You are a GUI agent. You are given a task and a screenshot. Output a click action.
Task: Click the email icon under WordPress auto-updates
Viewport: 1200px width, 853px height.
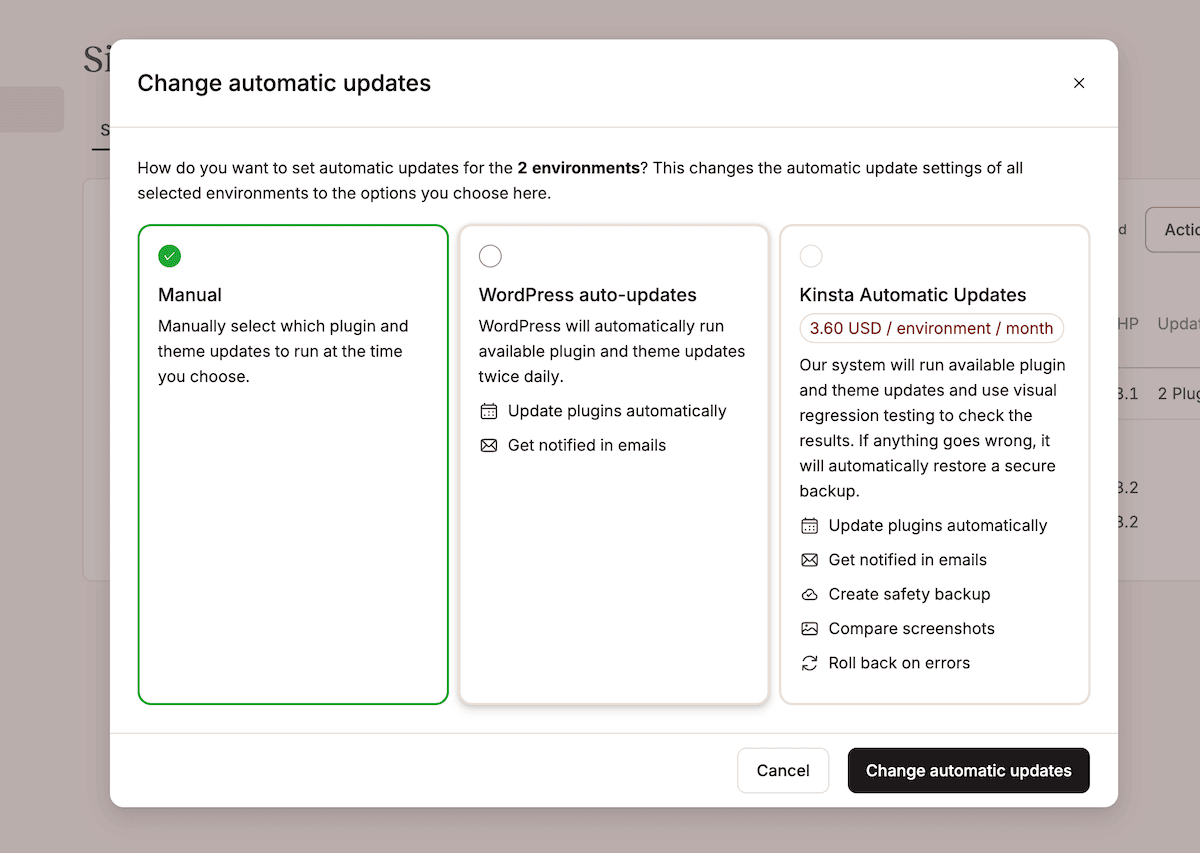click(489, 445)
